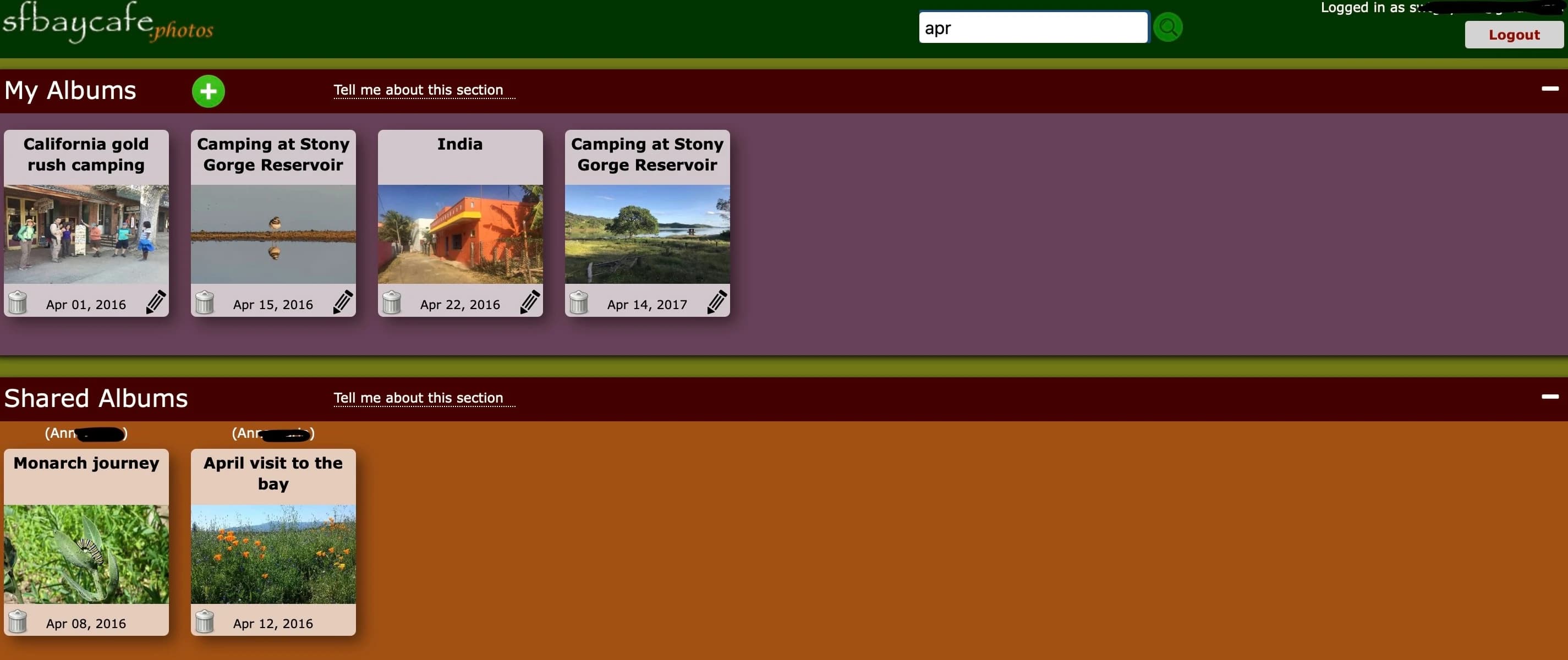Collapse the Shared Albums section

click(1548, 397)
